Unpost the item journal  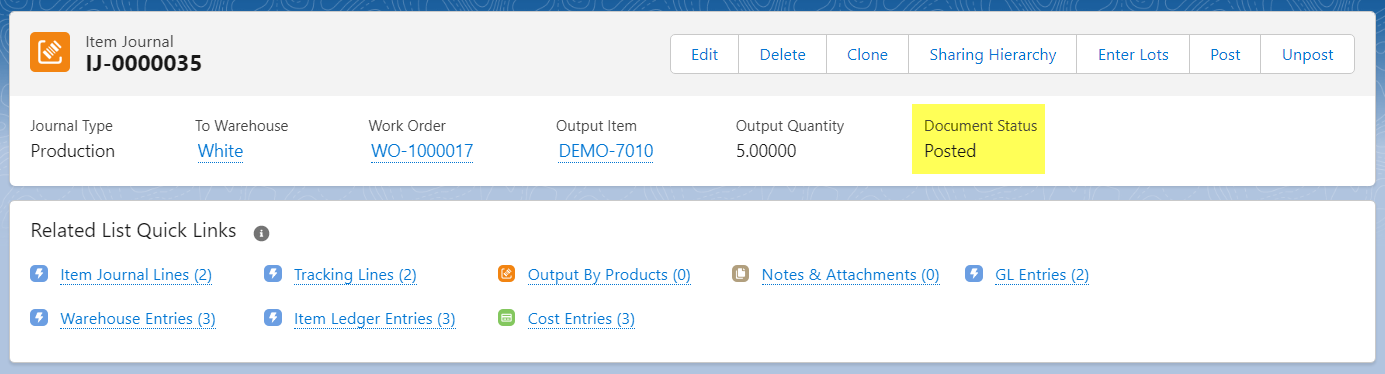[x=1308, y=54]
